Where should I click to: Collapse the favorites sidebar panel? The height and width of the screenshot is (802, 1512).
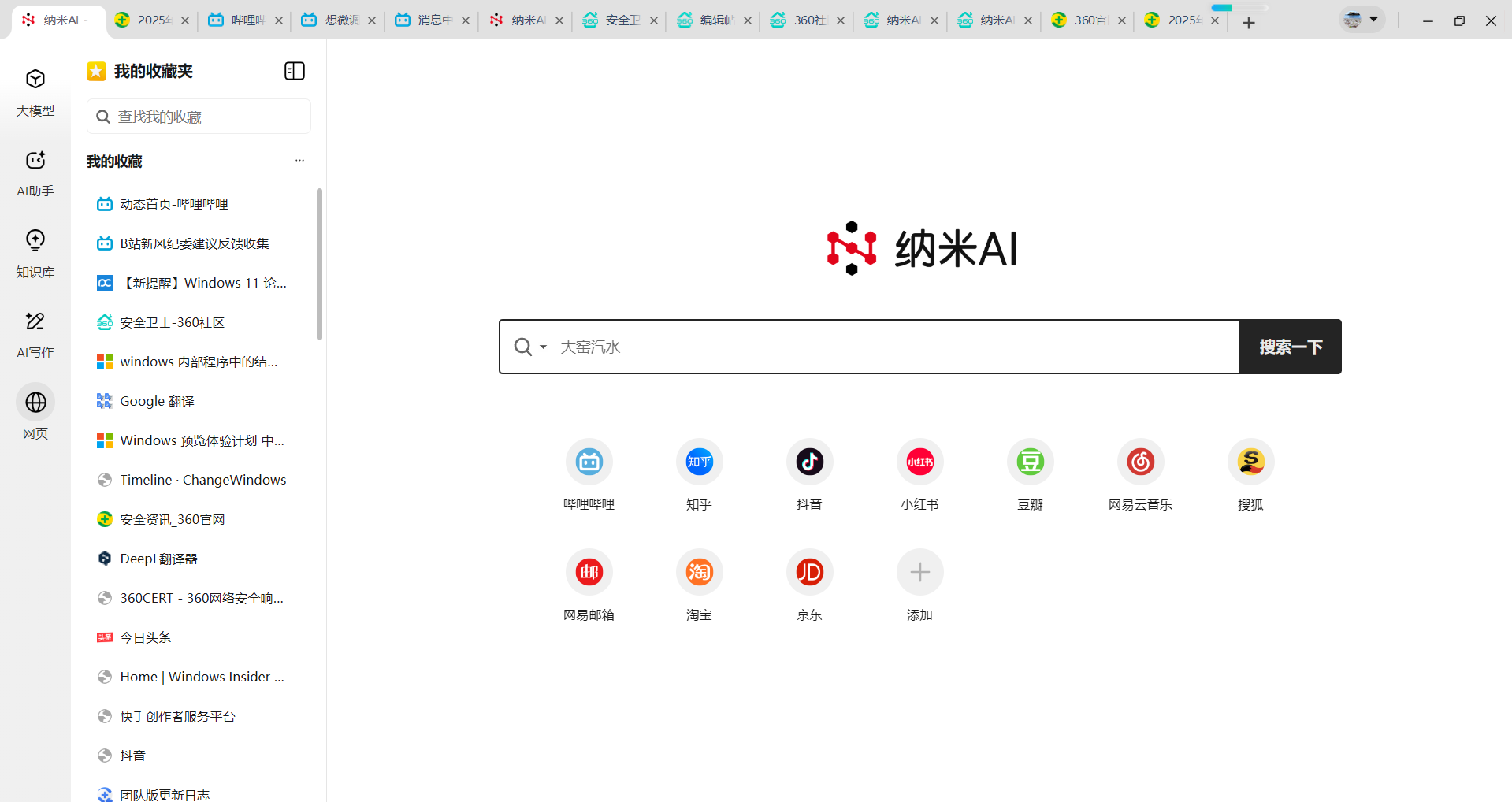click(x=294, y=71)
